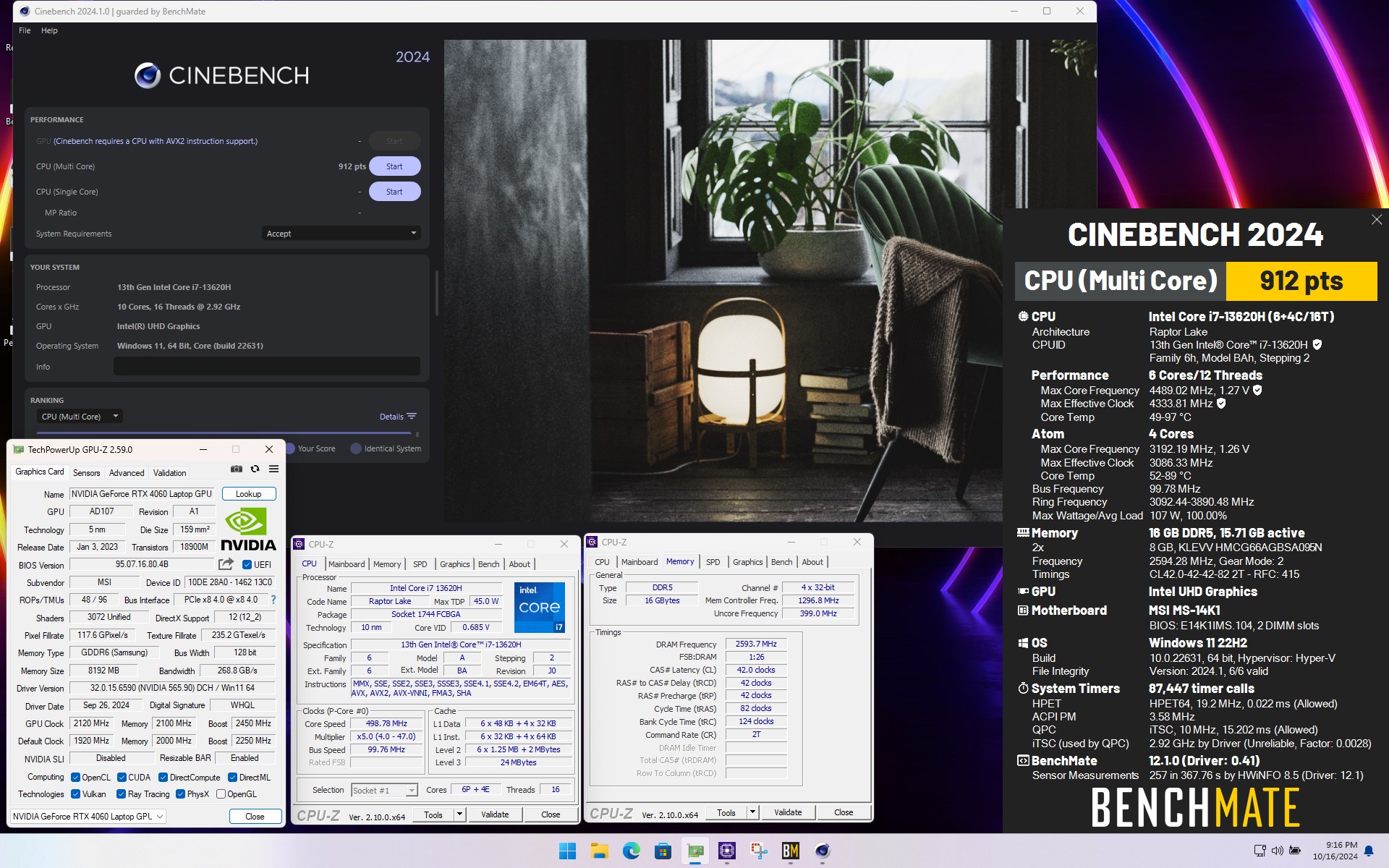Click the BIOS export share icon in GPU-Z
The height and width of the screenshot is (868, 1389).
[226, 563]
